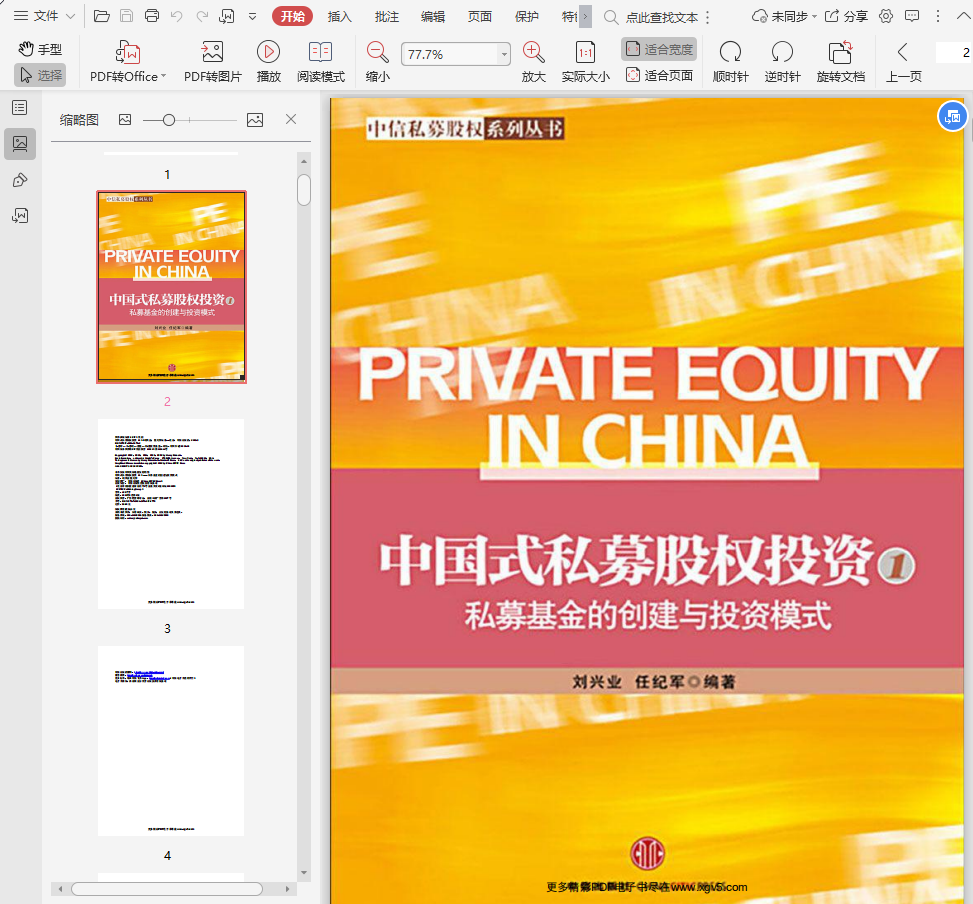The height and width of the screenshot is (904, 973).
Task: Select the page 2 cover thumbnail
Action: pos(171,287)
